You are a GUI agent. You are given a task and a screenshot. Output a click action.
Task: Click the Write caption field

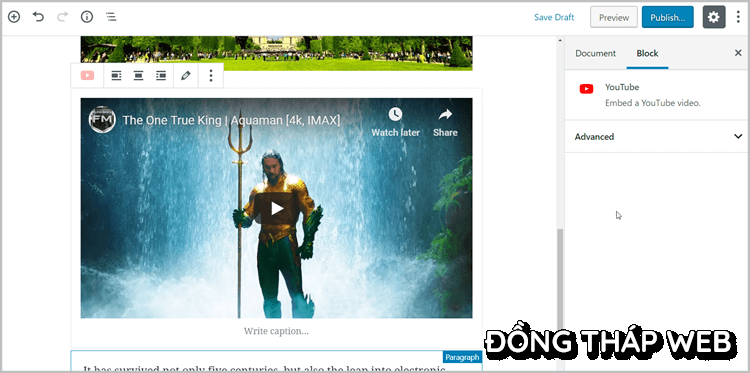[x=276, y=331]
